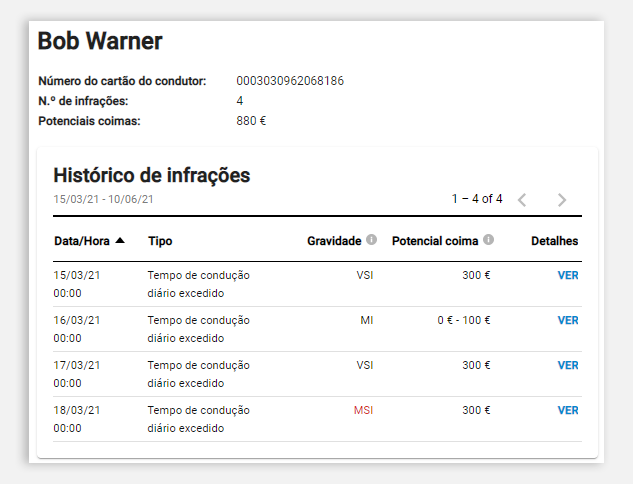
Task: Click the infractions count value 4
Action: (x=240, y=101)
